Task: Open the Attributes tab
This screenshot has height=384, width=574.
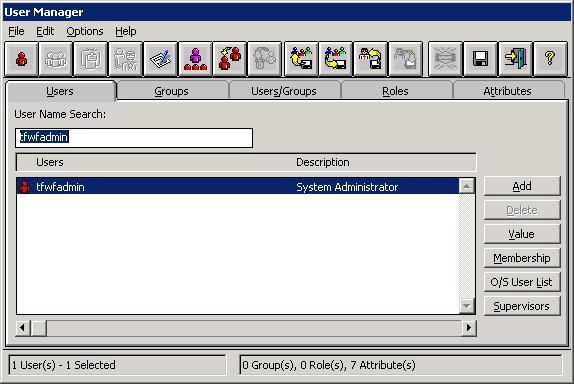Action: tap(507, 91)
